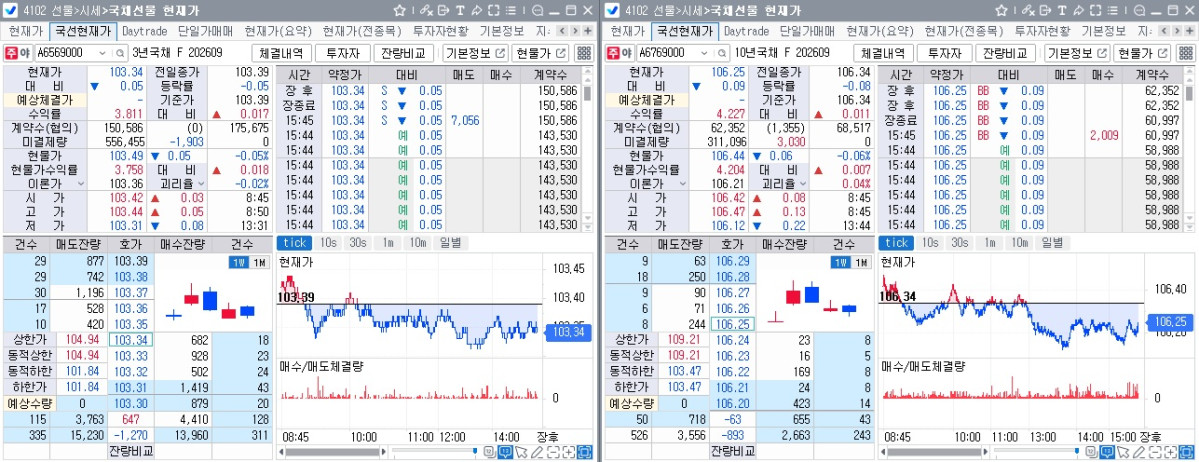Select 일별 chart interval in right window
Screen dimensions: 1199x462
click(1051, 242)
